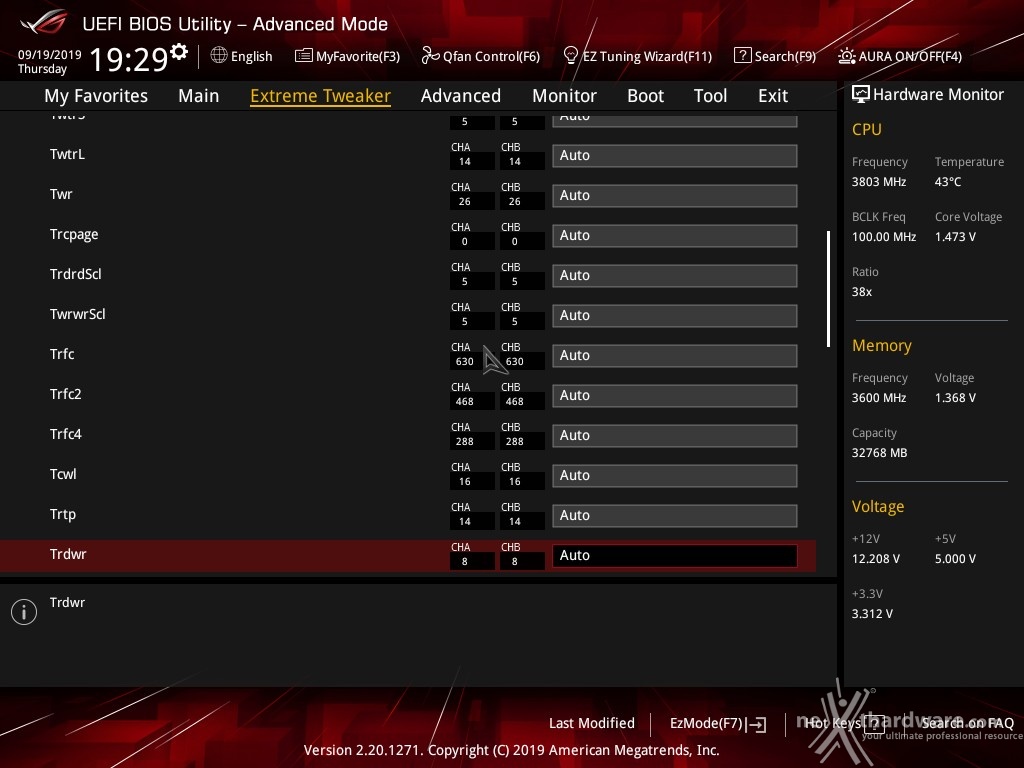Select the Trcpage setting label
This screenshot has width=1024, height=768.
tap(74, 234)
